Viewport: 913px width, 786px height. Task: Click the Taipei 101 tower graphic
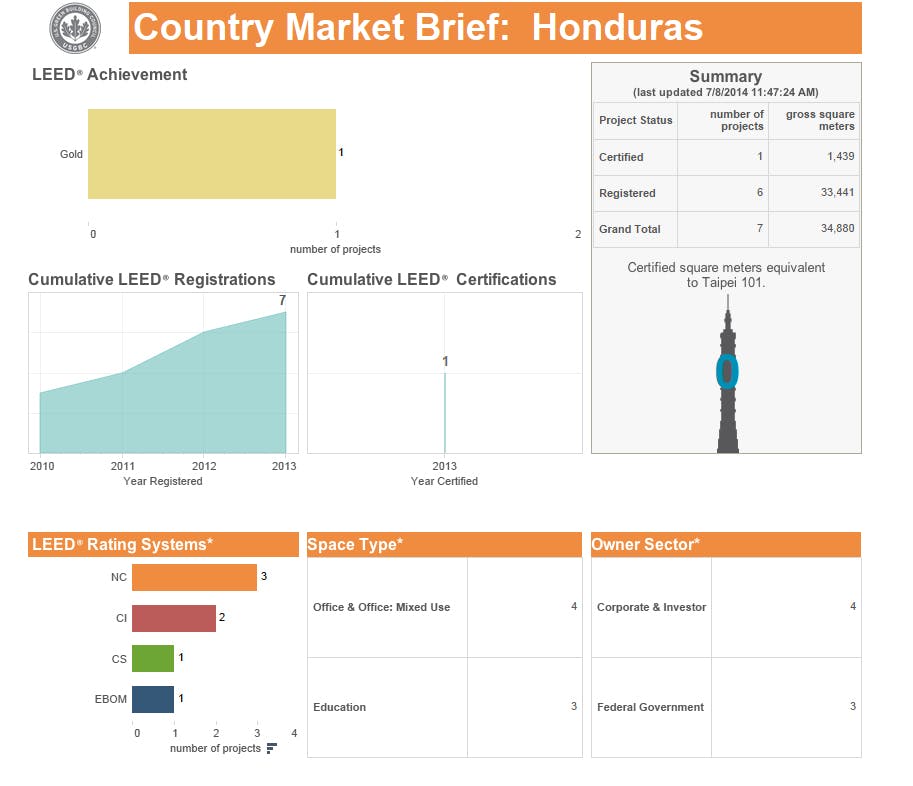[x=727, y=380]
